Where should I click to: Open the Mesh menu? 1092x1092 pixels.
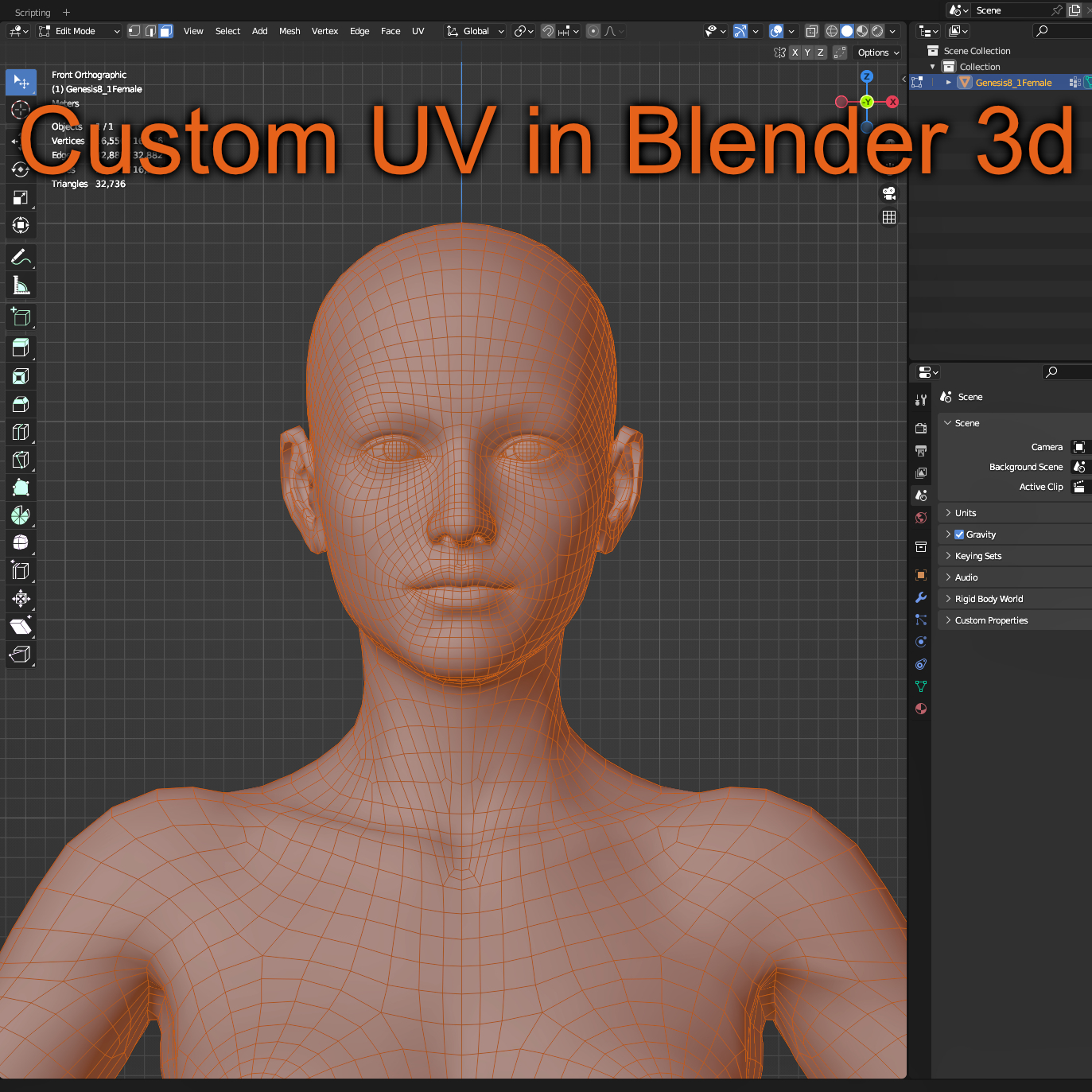290,31
